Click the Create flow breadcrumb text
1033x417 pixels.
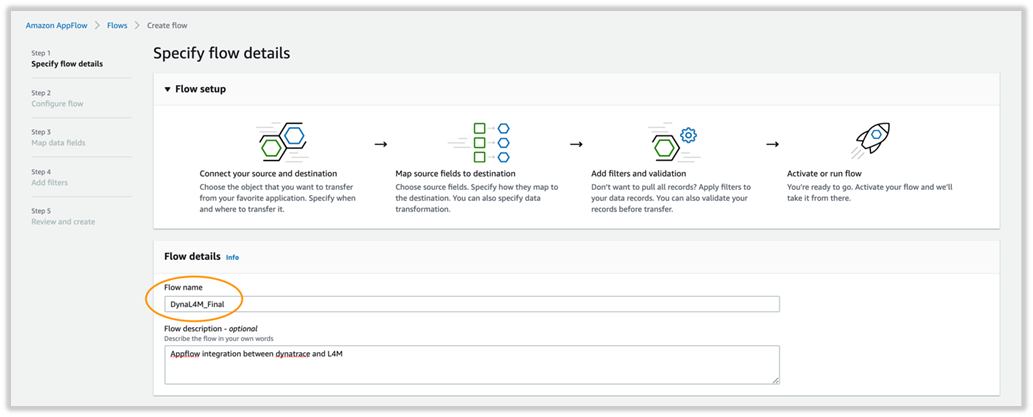[167, 25]
